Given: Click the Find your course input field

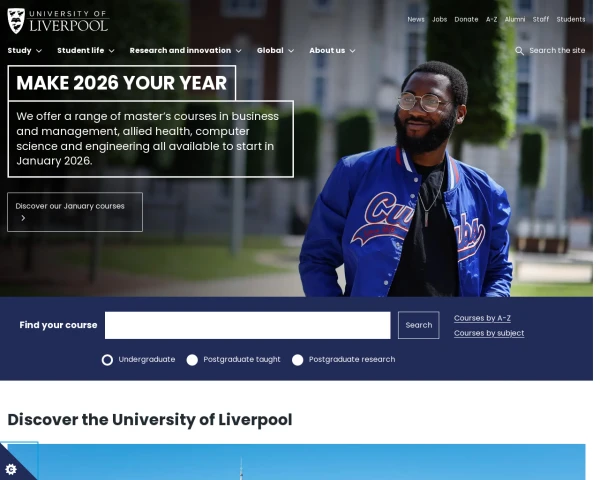Looking at the screenshot, I should tap(248, 325).
